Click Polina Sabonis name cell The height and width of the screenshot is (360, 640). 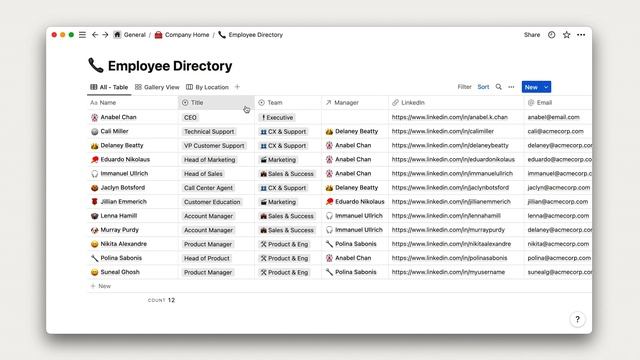point(133,258)
